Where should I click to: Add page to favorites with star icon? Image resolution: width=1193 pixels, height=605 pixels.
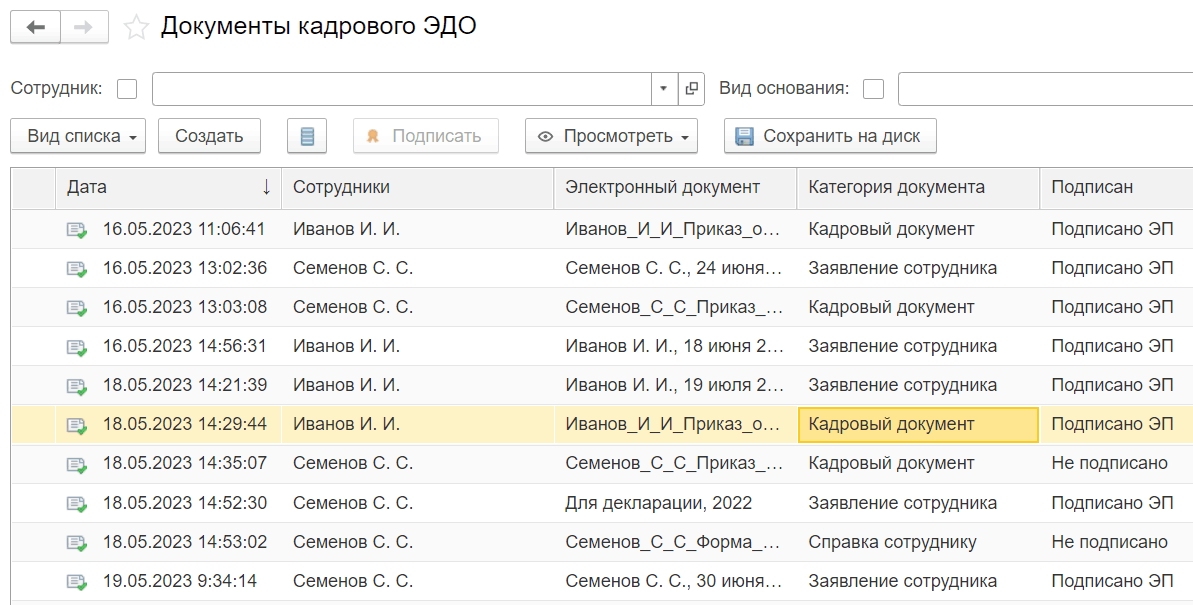[x=136, y=28]
